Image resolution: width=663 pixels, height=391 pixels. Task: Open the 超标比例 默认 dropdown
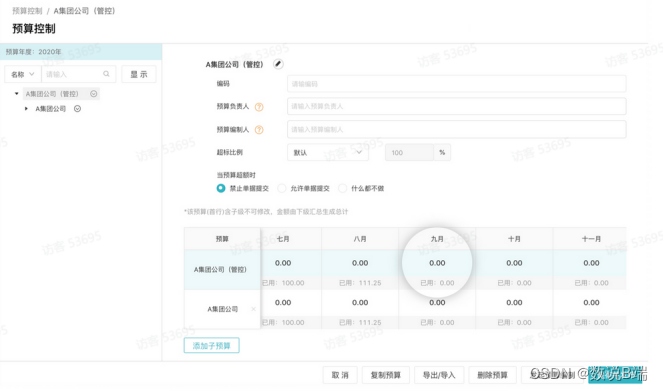click(328, 152)
